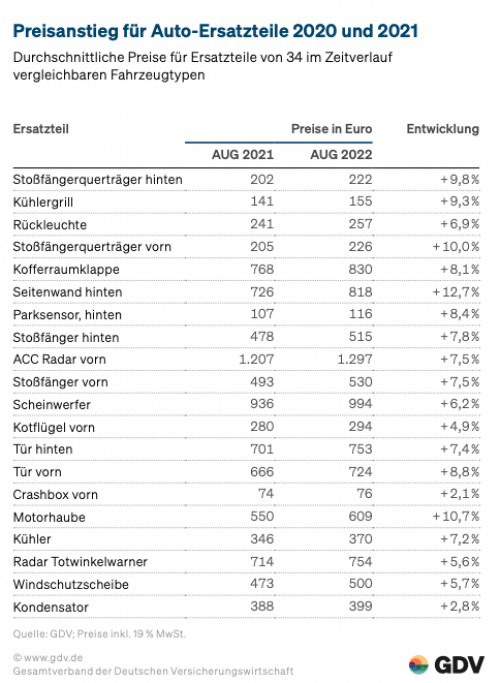
Task: Select the Kühlergrill row label
Action: 43,203
